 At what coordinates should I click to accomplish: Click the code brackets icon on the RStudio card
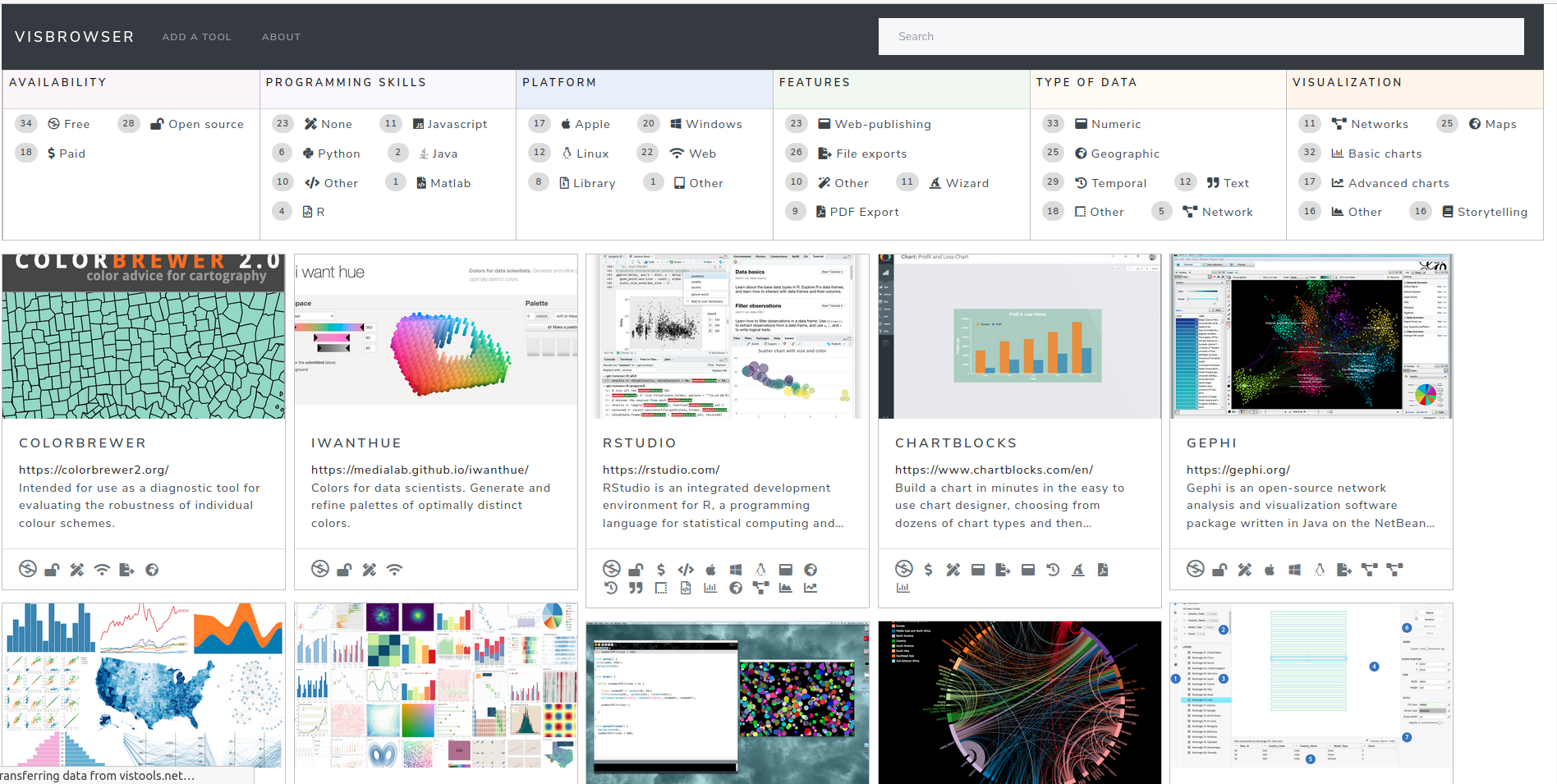pyautogui.click(x=686, y=569)
